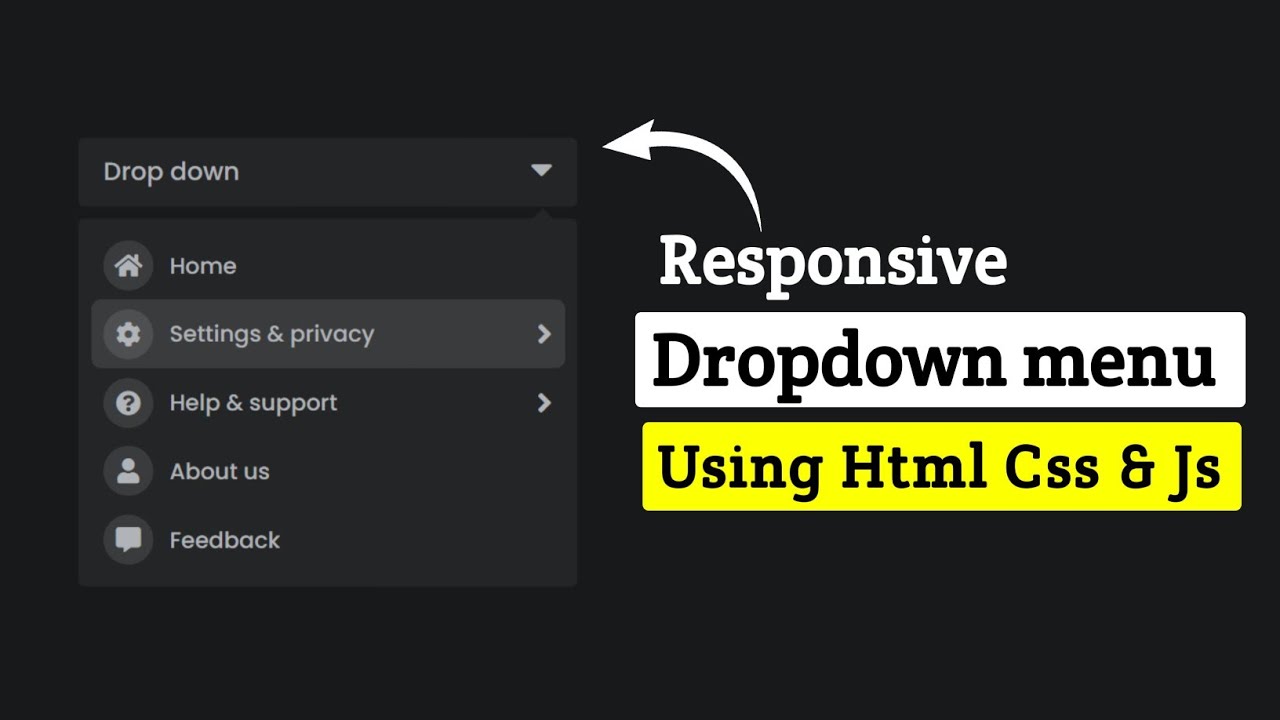Select the About us menu label

220,471
